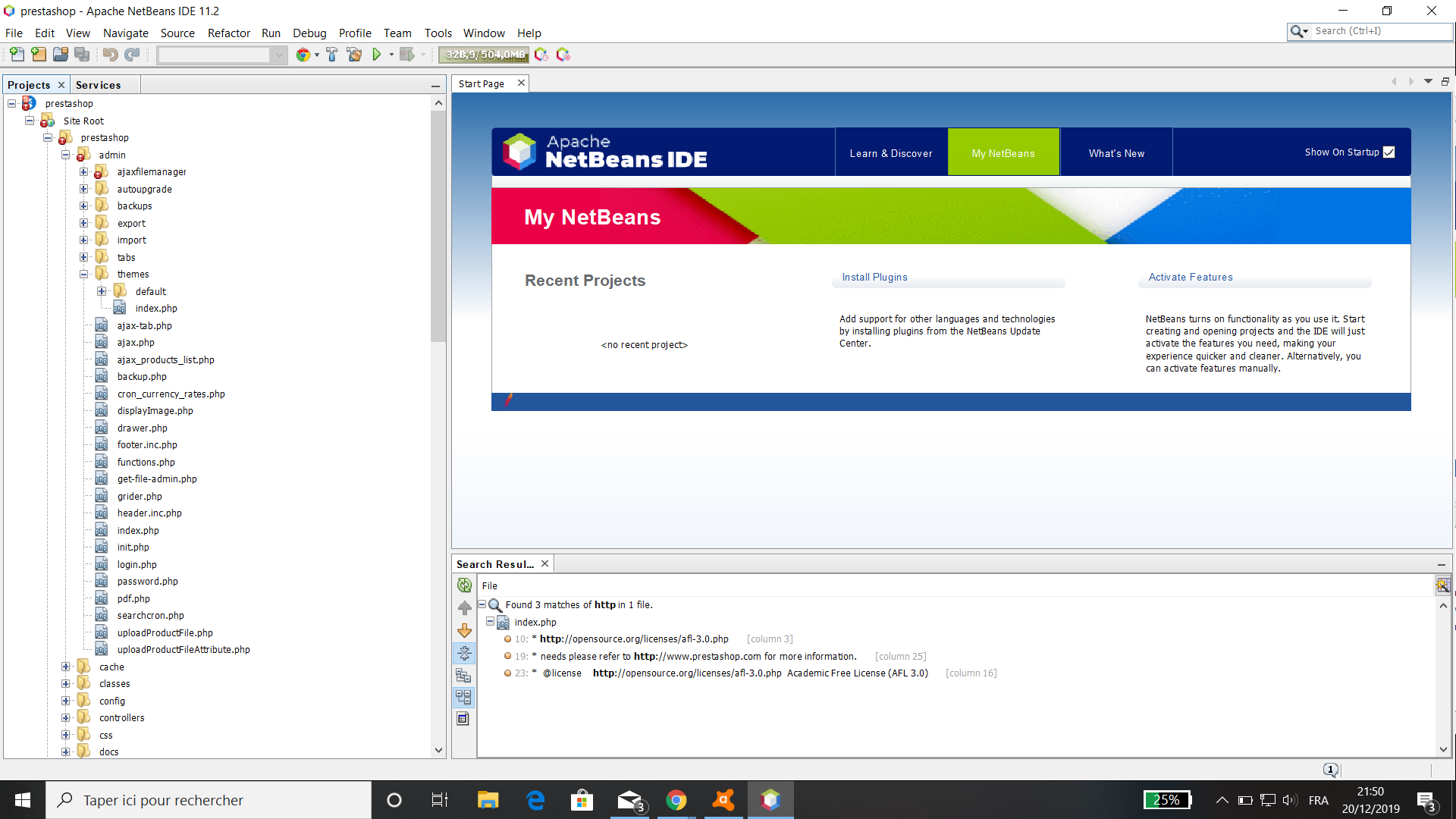Click the Clean and Build icon

tap(354, 55)
